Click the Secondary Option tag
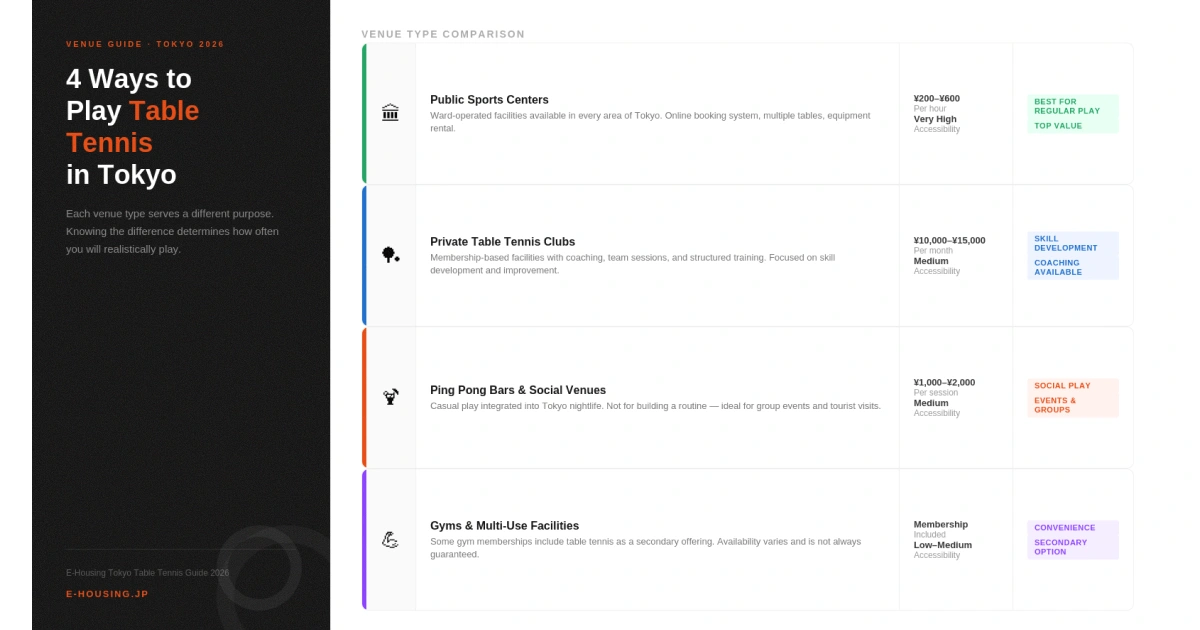This screenshot has height=630, width=1200. click(1060, 547)
